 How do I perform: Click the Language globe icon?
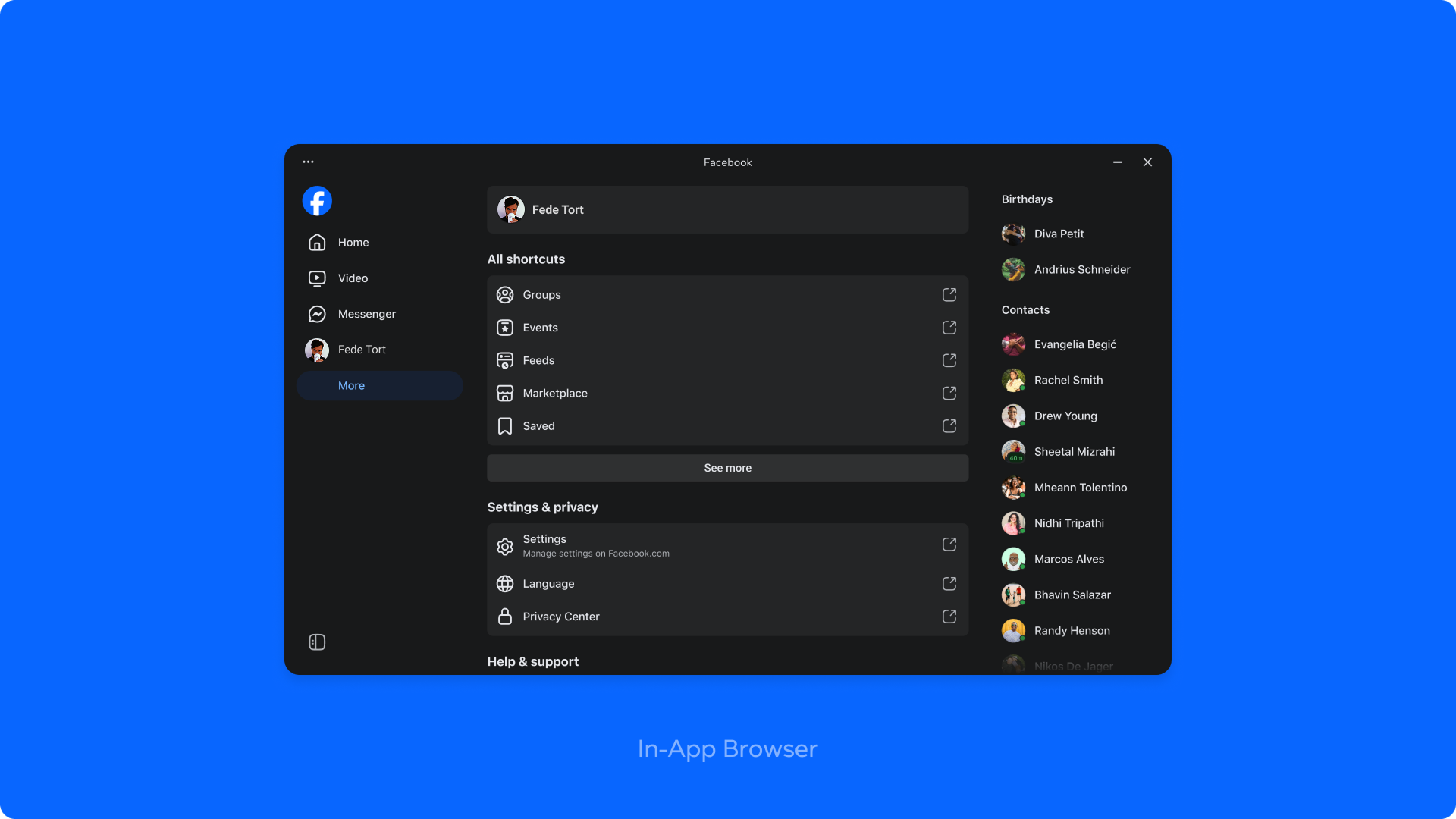(x=505, y=584)
